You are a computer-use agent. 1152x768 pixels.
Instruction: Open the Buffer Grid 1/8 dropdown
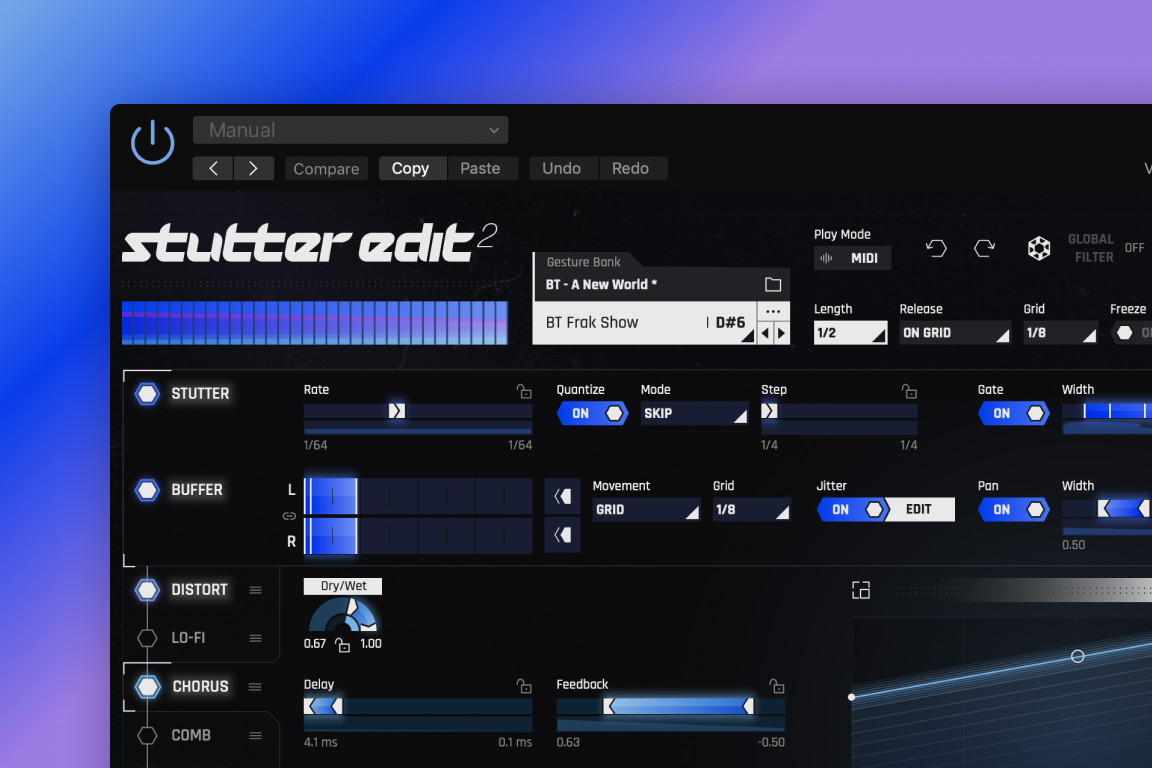pyautogui.click(x=752, y=509)
